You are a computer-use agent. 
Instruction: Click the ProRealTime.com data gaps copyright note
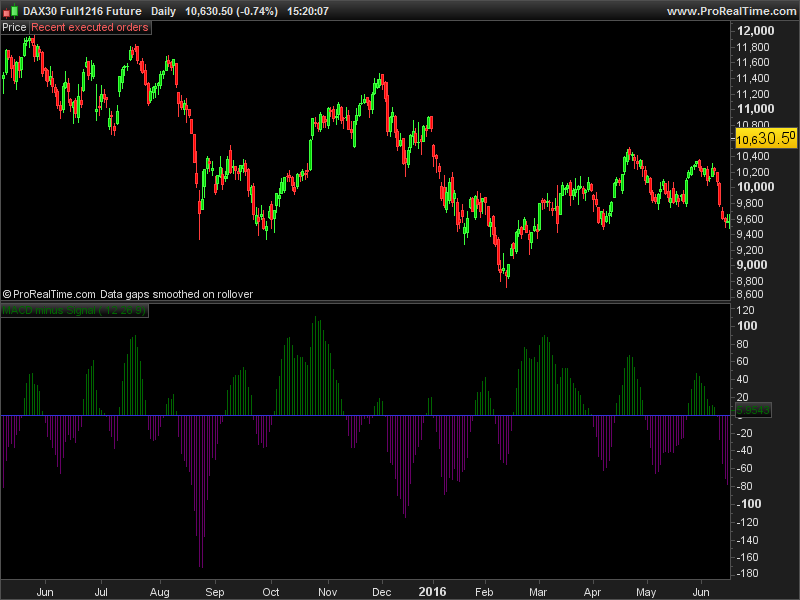point(128,294)
